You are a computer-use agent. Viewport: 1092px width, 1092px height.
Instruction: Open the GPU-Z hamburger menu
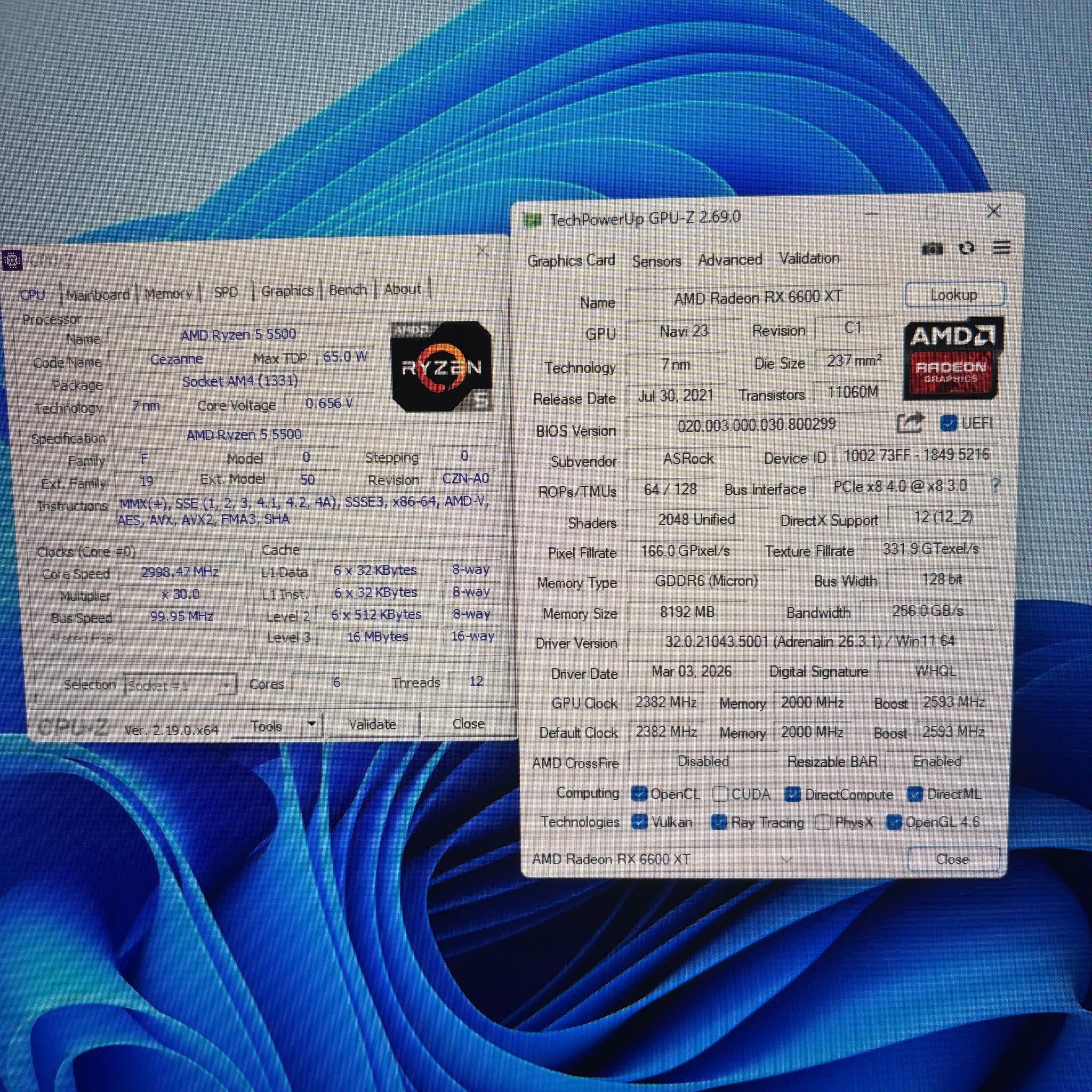click(x=1001, y=247)
